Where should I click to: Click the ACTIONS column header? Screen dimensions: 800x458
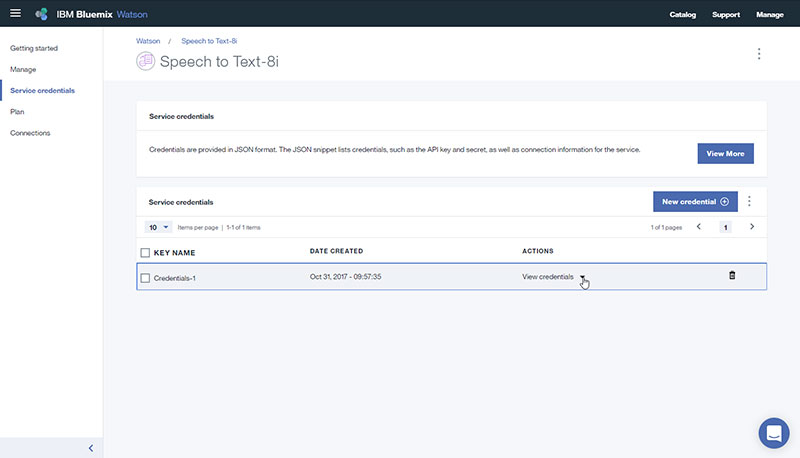[537, 251]
